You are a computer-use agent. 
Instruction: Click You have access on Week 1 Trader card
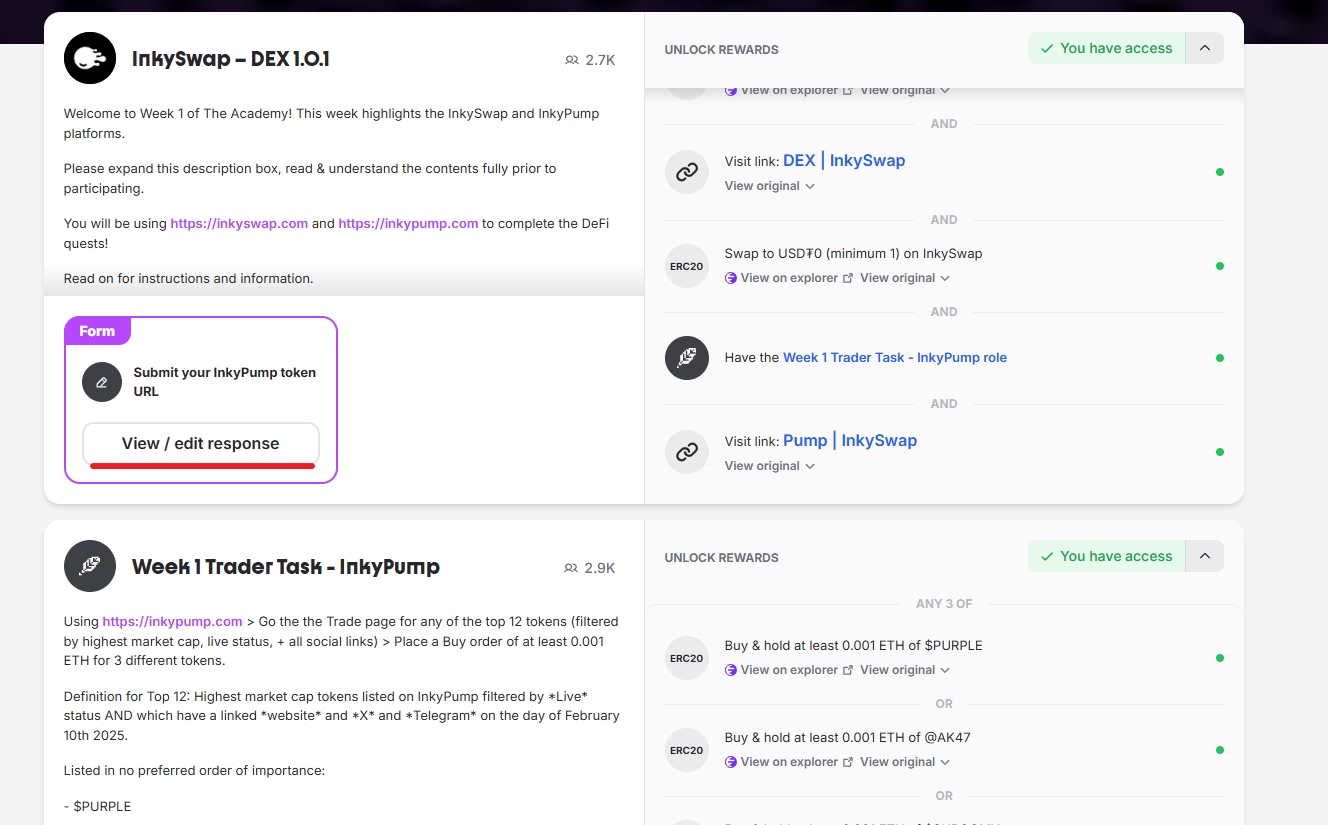(1106, 556)
